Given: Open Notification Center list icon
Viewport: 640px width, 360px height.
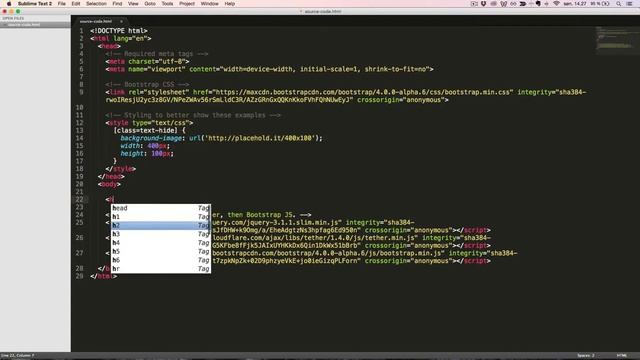Looking at the screenshot, I should coord(629,4).
